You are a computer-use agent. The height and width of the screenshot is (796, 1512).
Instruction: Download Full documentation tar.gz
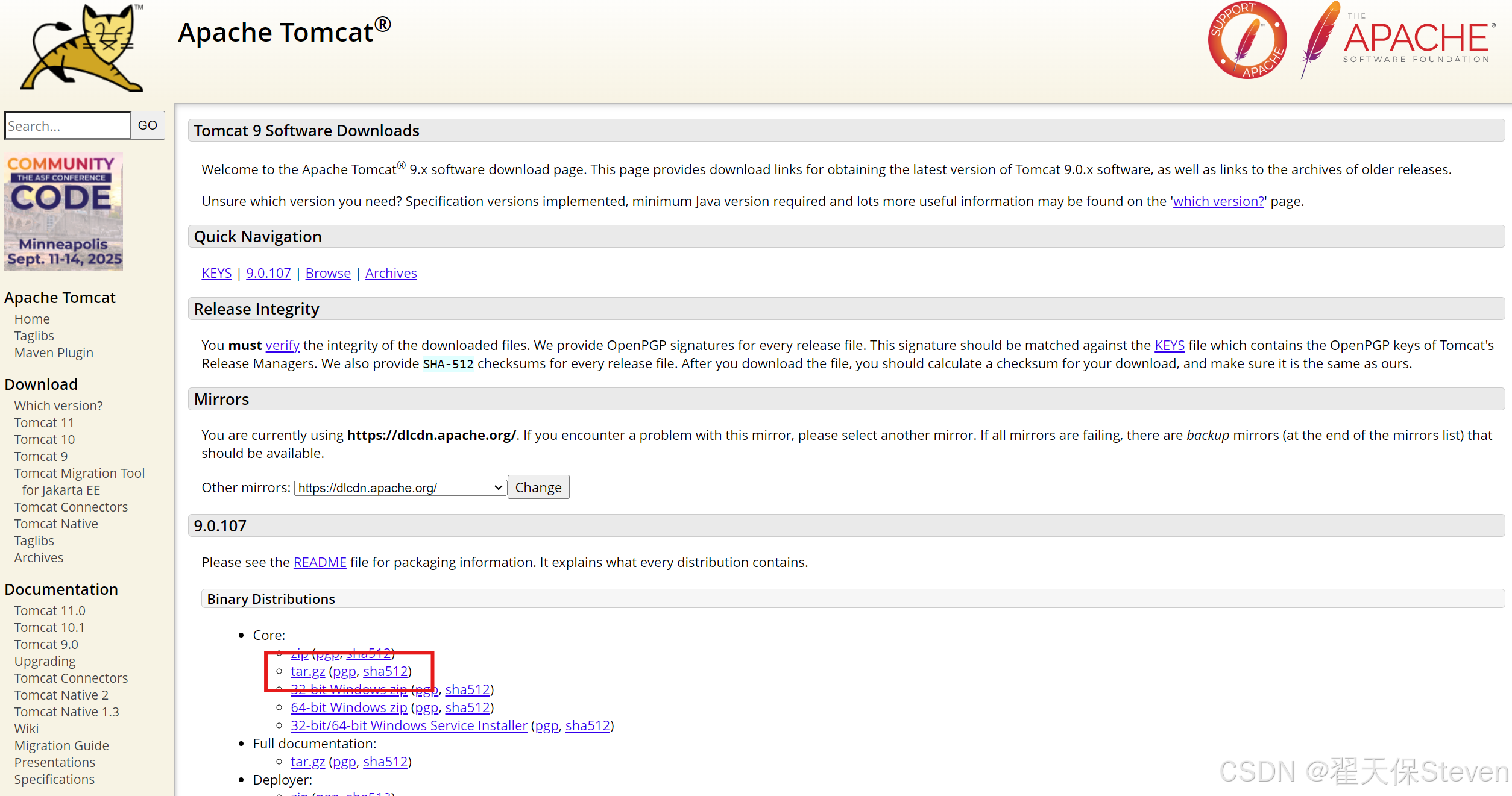click(x=307, y=762)
